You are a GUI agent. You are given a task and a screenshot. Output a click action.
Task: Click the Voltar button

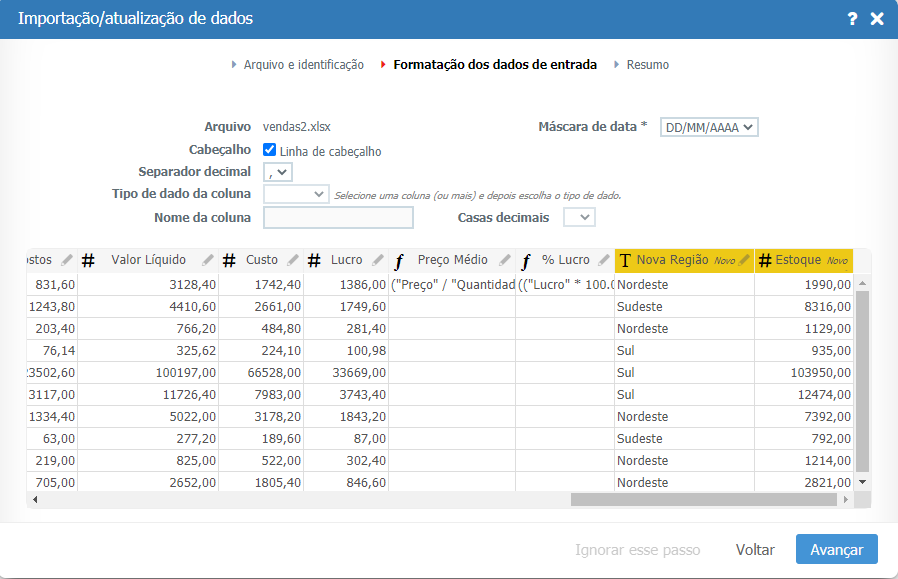click(x=755, y=550)
